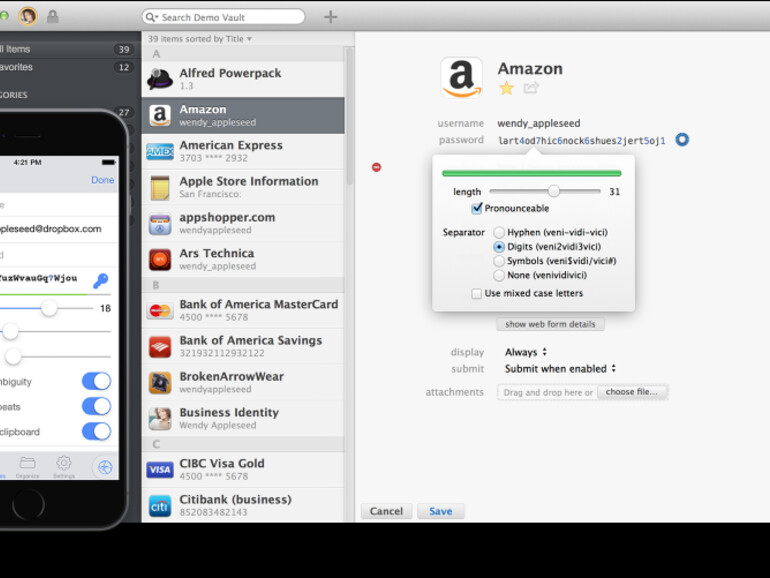770x578 pixels.
Task: Click the Apple Store Information note icon
Action: pos(160,188)
